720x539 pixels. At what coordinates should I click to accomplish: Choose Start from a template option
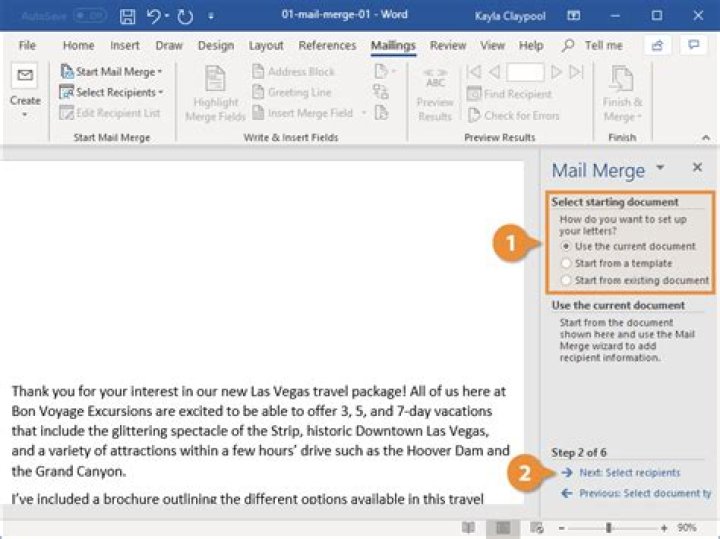pyautogui.click(x=567, y=263)
